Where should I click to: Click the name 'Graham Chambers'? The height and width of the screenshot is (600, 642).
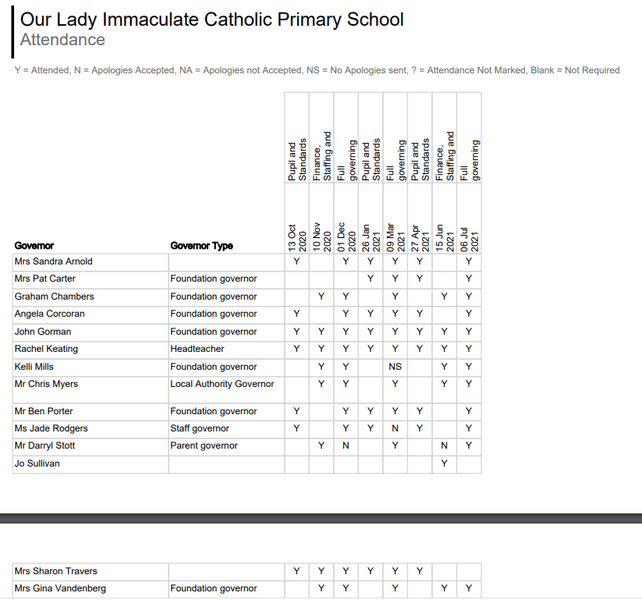(54, 297)
